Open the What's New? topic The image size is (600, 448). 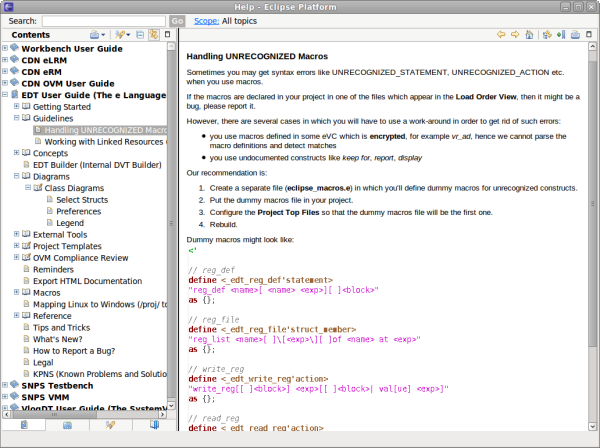(x=58, y=339)
